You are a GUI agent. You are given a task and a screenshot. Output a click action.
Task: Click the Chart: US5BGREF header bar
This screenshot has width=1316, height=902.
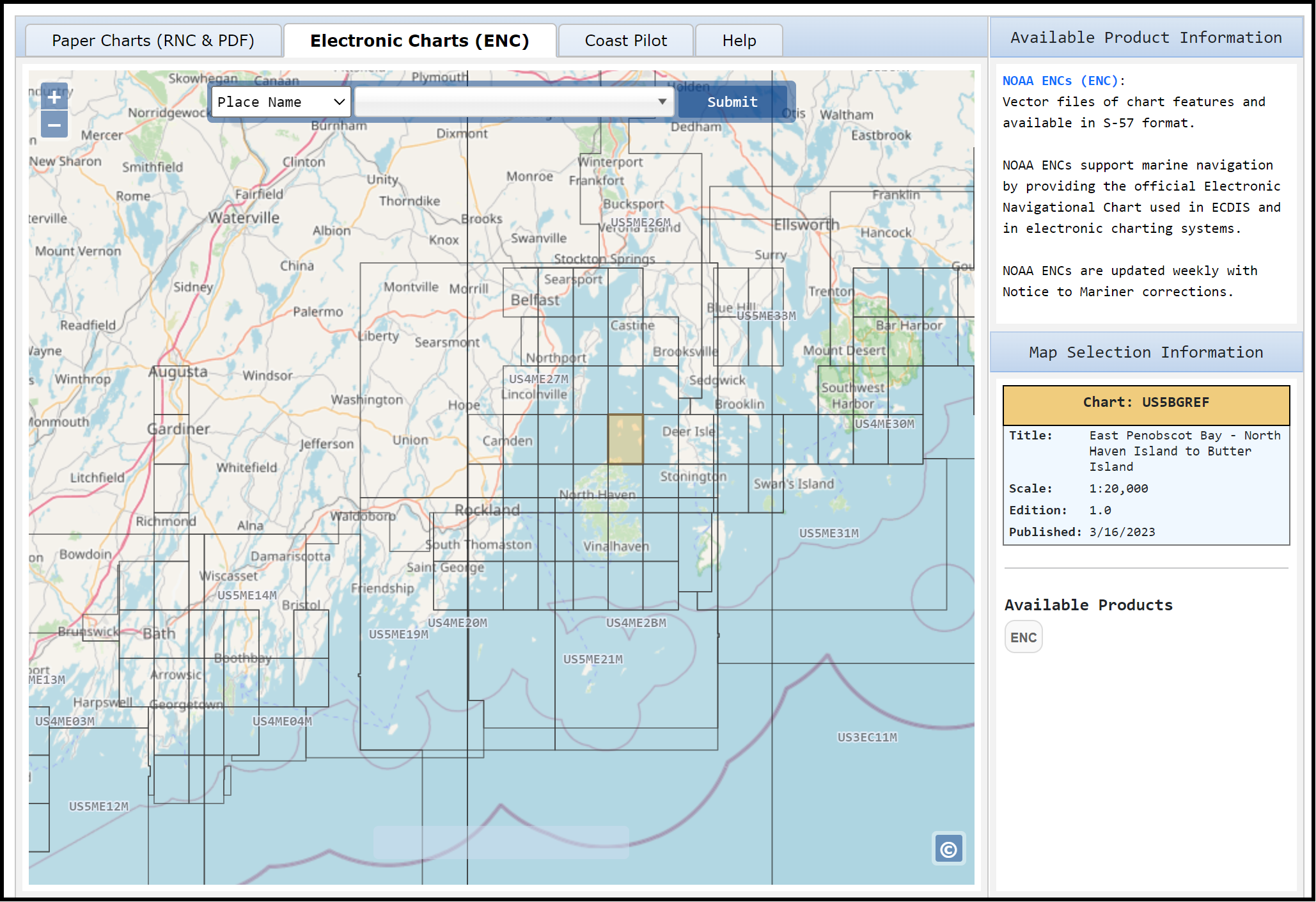click(1146, 402)
